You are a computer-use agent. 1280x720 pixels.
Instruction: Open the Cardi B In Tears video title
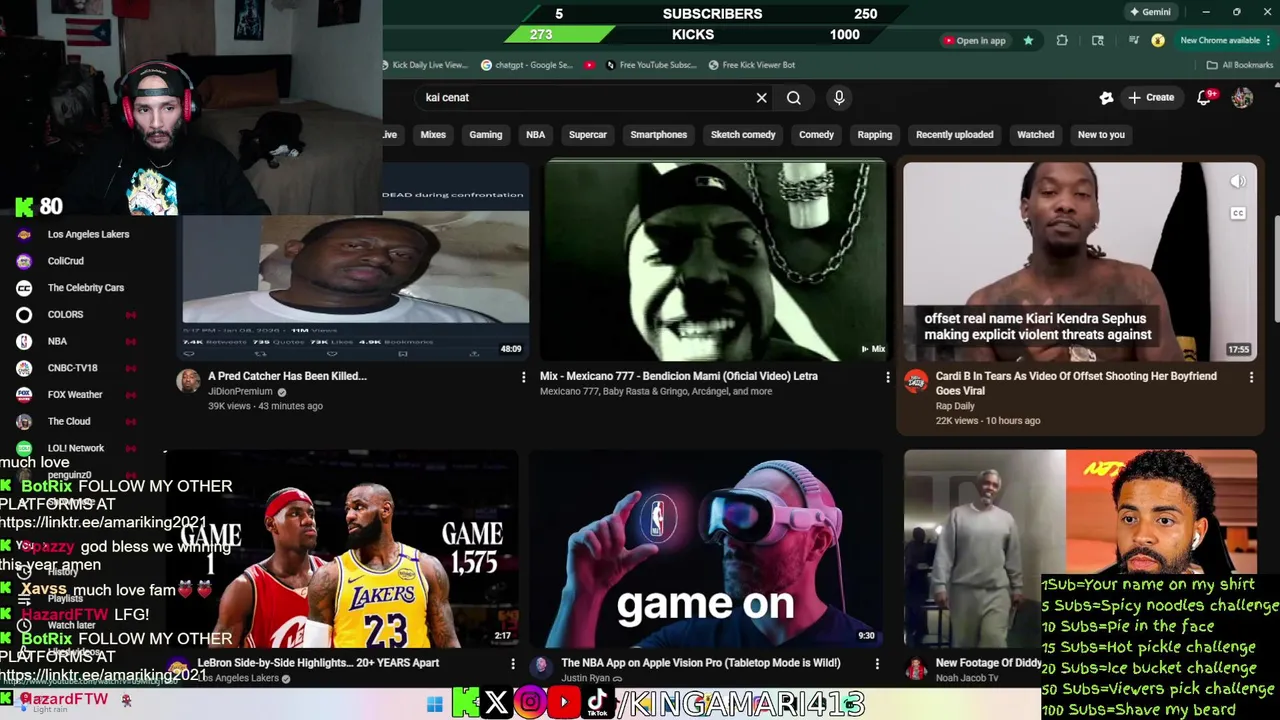[1076, 383]
